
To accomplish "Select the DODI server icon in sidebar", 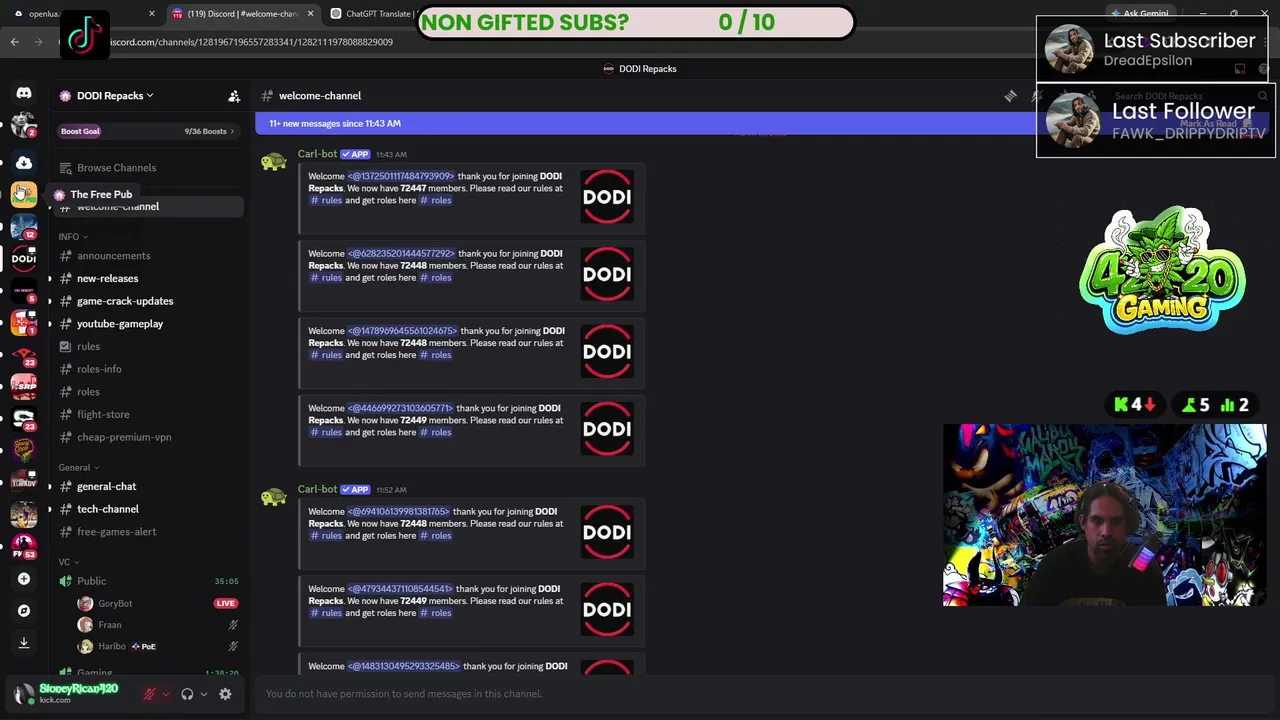I will pyautogui.click(x=24, y=258).
